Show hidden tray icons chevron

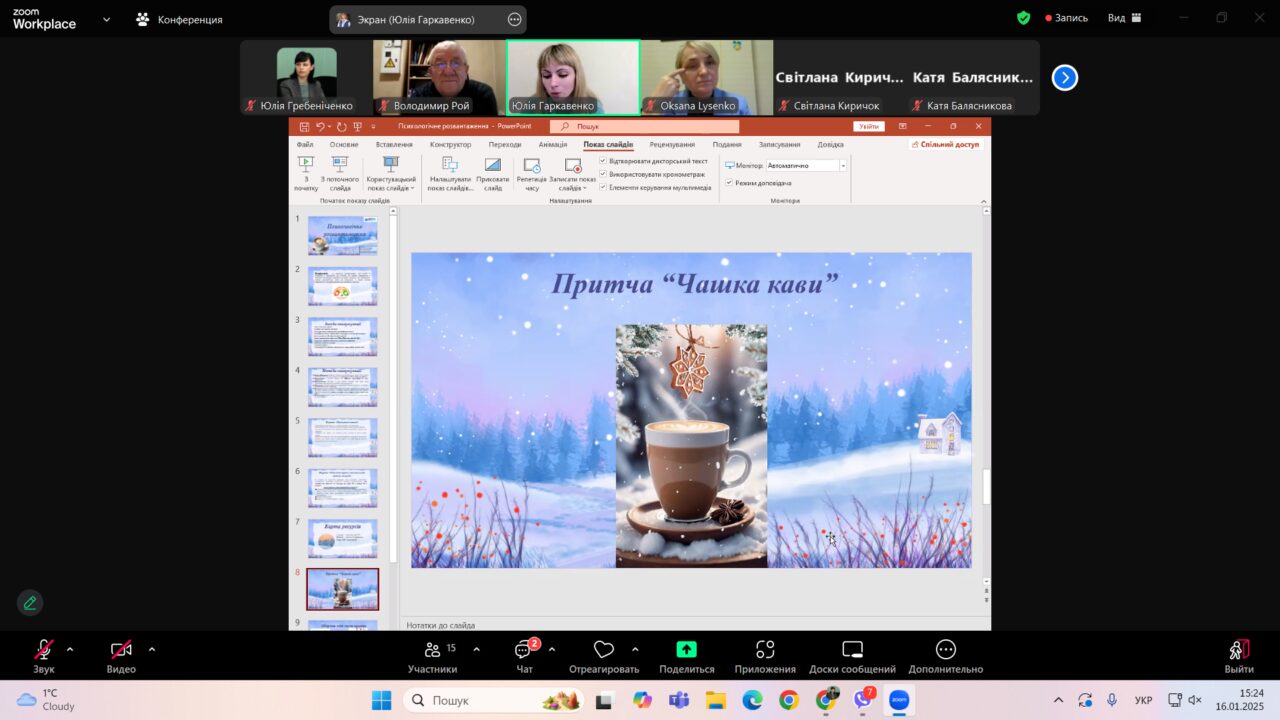(x=1059, y=700)
